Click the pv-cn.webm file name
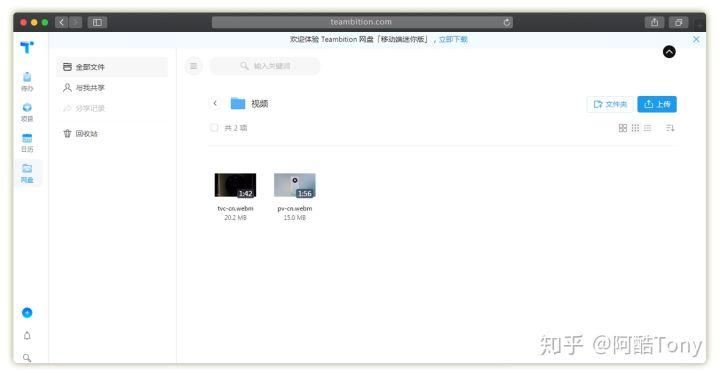Screen dimensions: 720x377 [x=295, y=208]
